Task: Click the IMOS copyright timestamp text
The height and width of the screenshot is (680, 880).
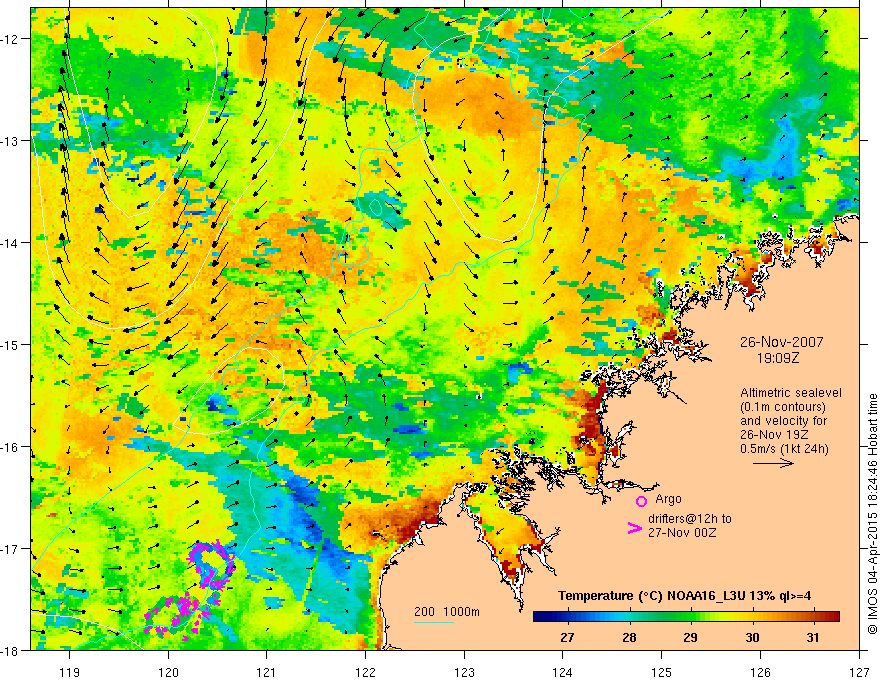Action: tap(872, 514)
